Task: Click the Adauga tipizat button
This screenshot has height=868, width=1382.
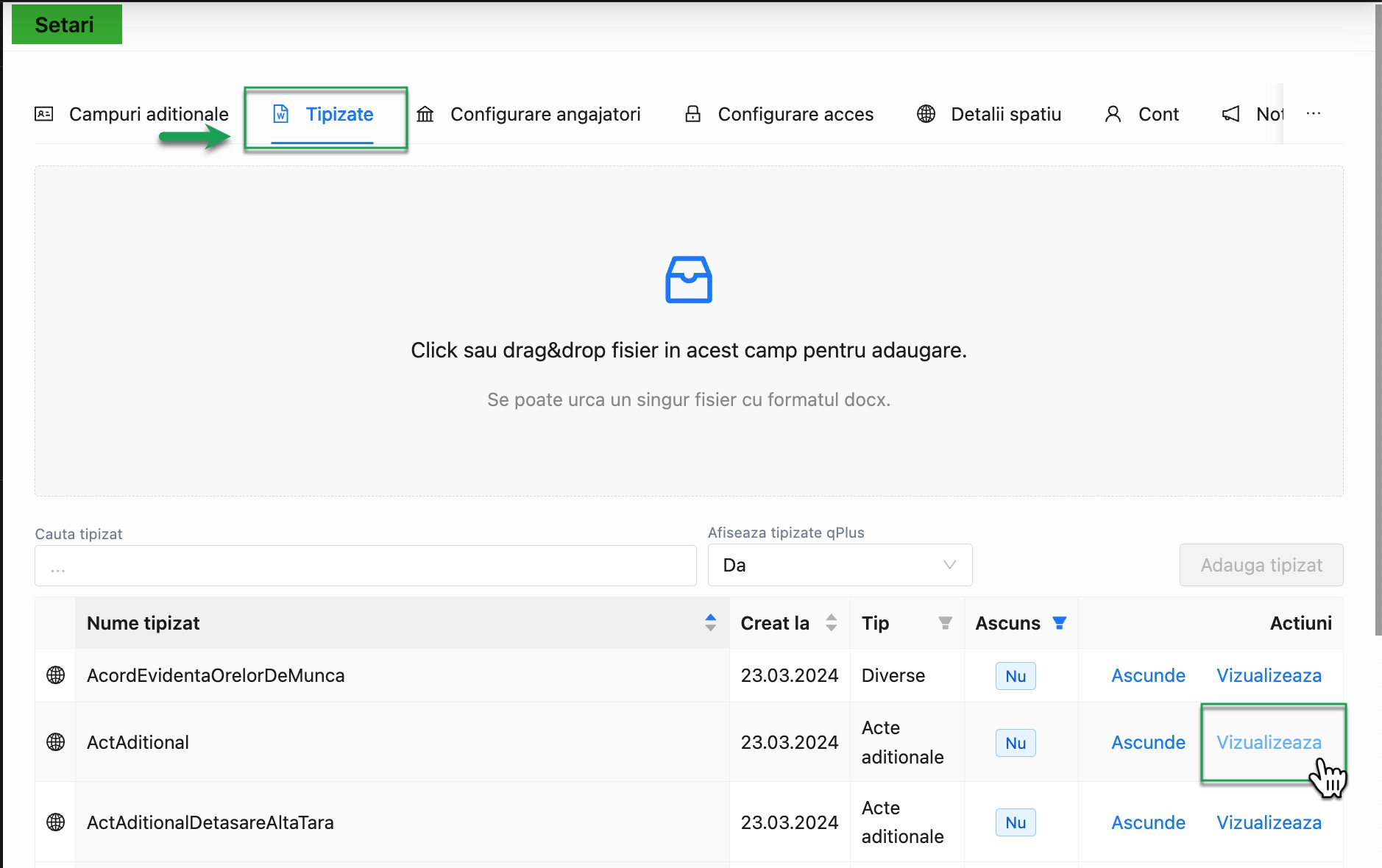Action: [1261, 565]
